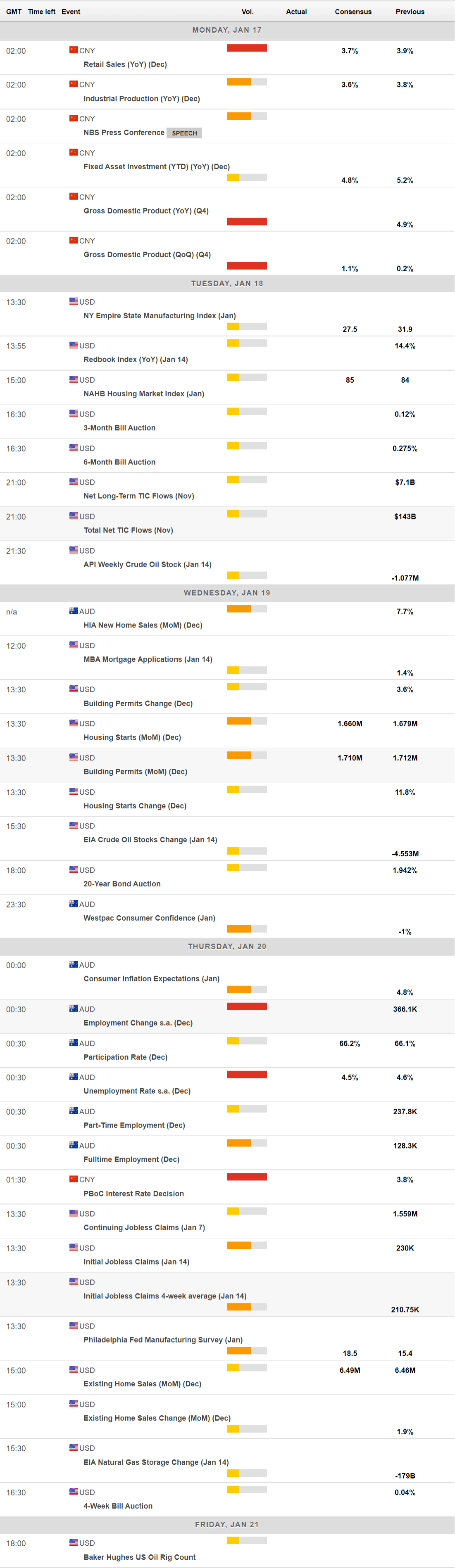Screen dimensions: 455x1568
Task: Click the Vol. column header
Action: tap(247, 12)
